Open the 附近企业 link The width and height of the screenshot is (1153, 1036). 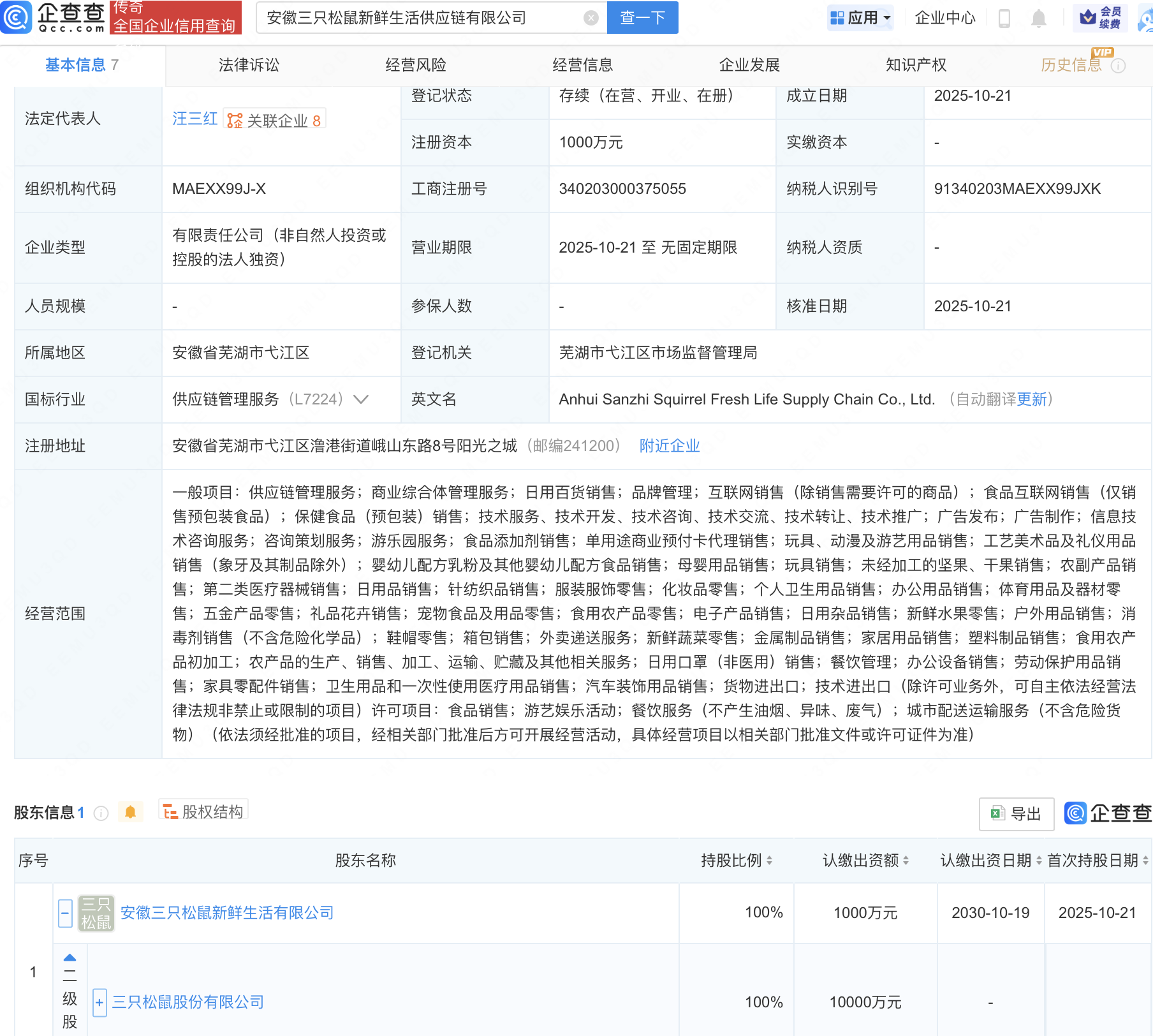pyautogui.click(x=669, y=446)
